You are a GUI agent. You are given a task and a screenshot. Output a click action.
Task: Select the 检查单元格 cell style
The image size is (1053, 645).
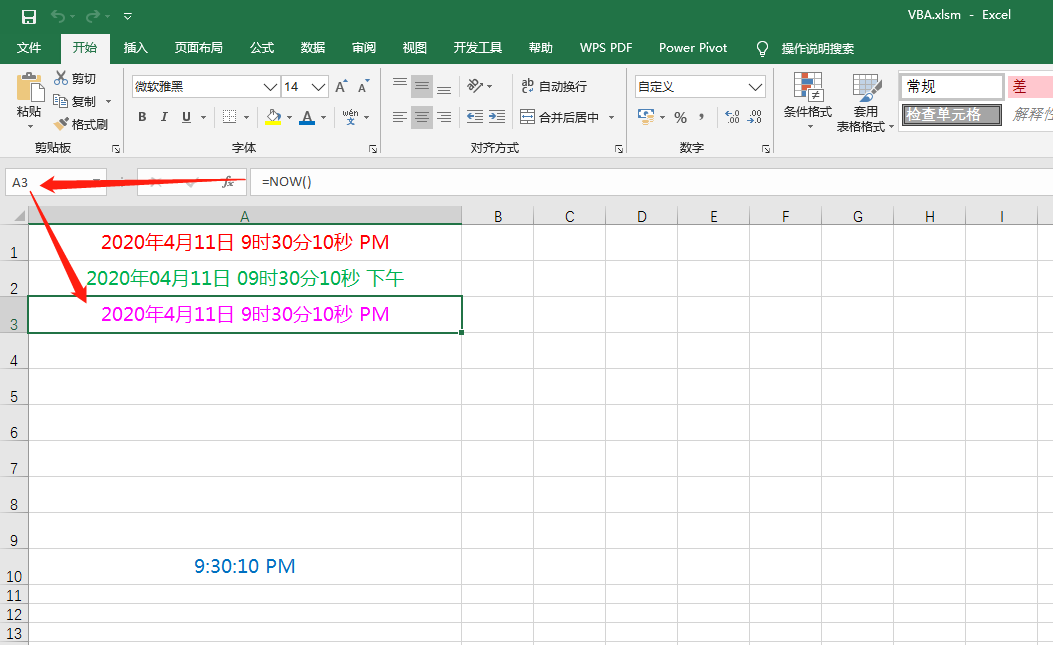pos(952,115)
